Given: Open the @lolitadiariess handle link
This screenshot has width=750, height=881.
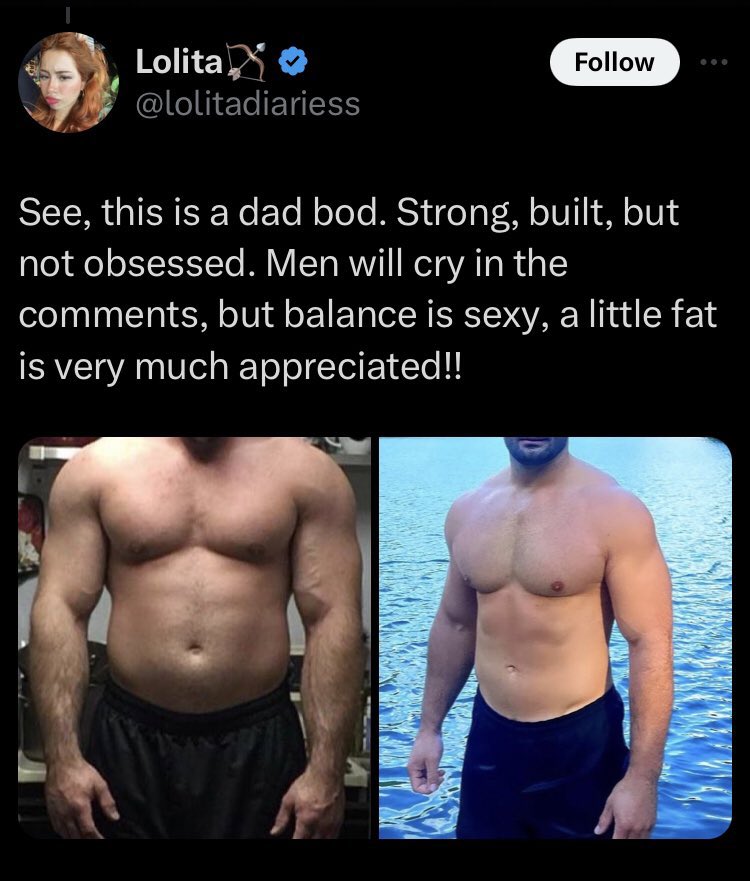Looking at the screenshot, I should tap(248, 104).
